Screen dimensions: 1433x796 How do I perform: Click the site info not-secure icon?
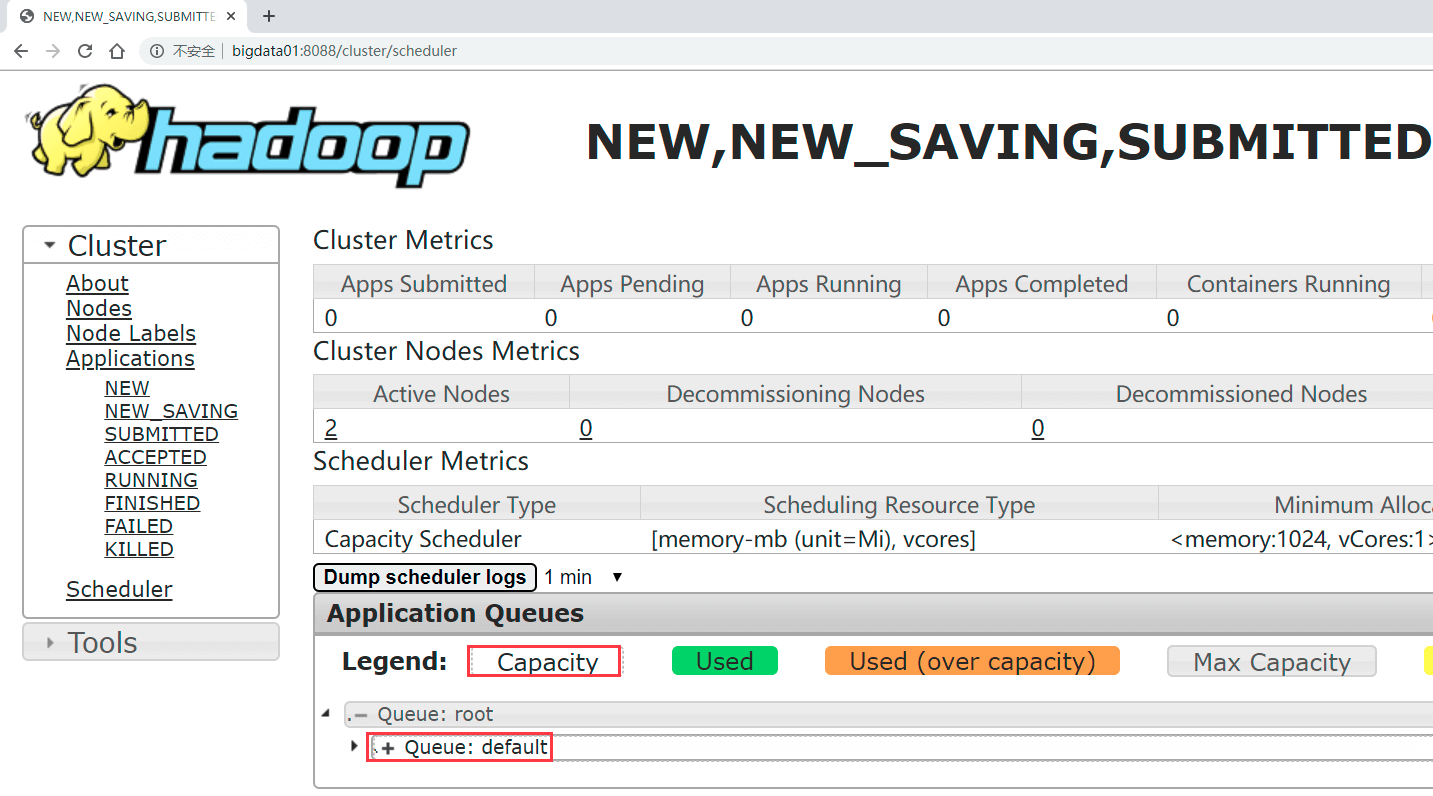[157, 51]
